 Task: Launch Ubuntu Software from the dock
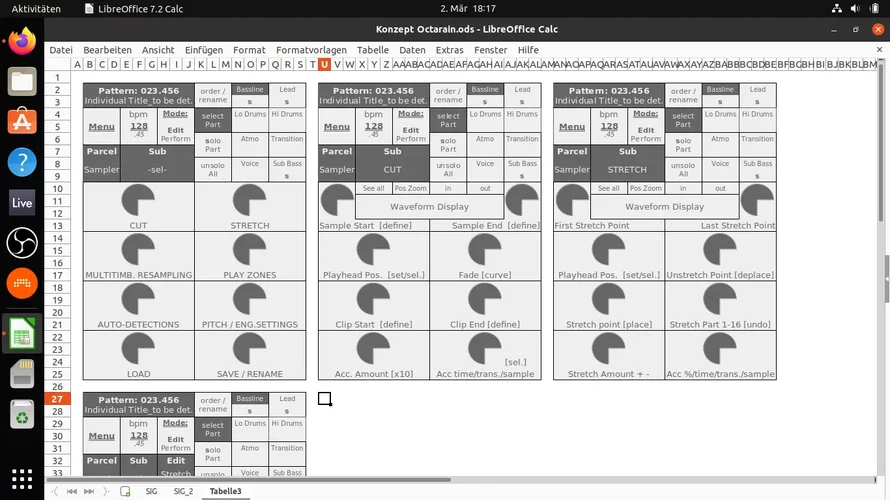22,121
